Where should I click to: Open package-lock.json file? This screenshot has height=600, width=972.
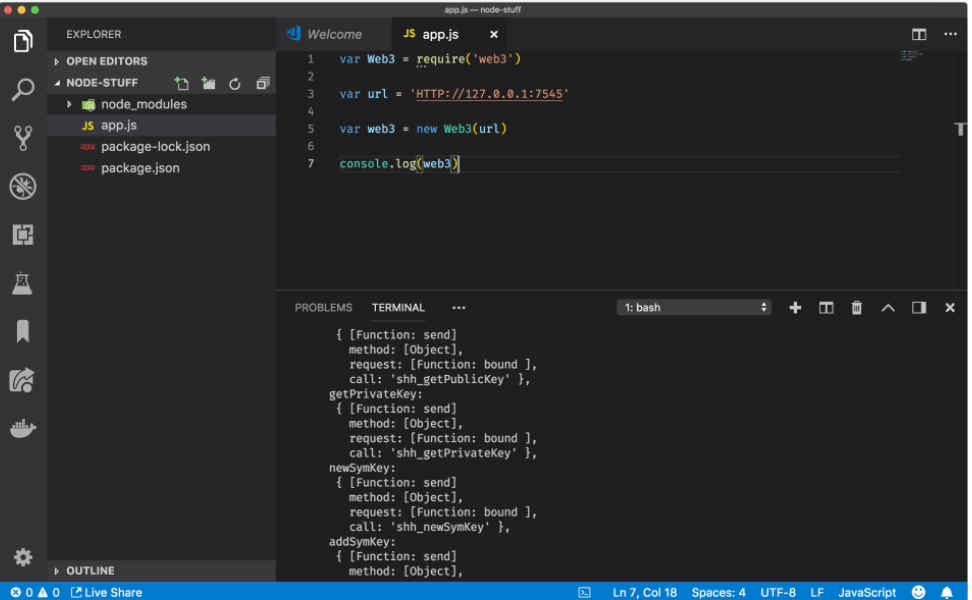pos(161,146)
